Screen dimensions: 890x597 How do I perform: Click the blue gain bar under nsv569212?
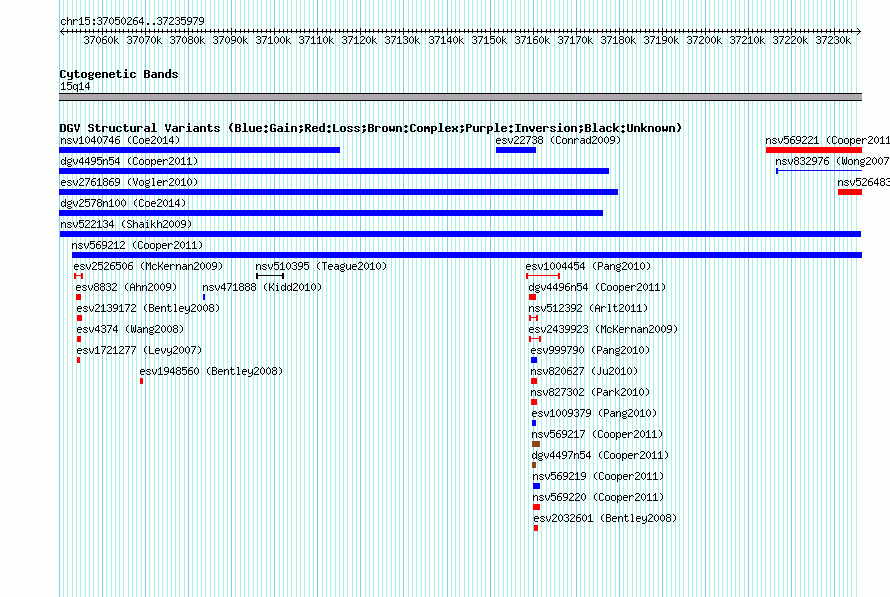click(467, 255)
